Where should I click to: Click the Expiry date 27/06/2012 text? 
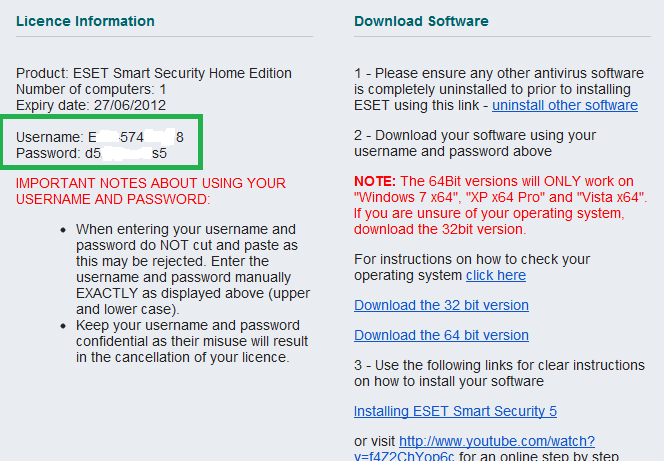point(91,105)
